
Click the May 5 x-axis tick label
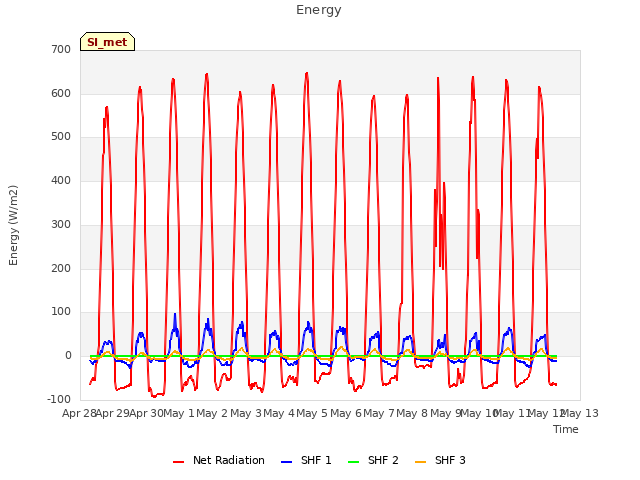312,413
